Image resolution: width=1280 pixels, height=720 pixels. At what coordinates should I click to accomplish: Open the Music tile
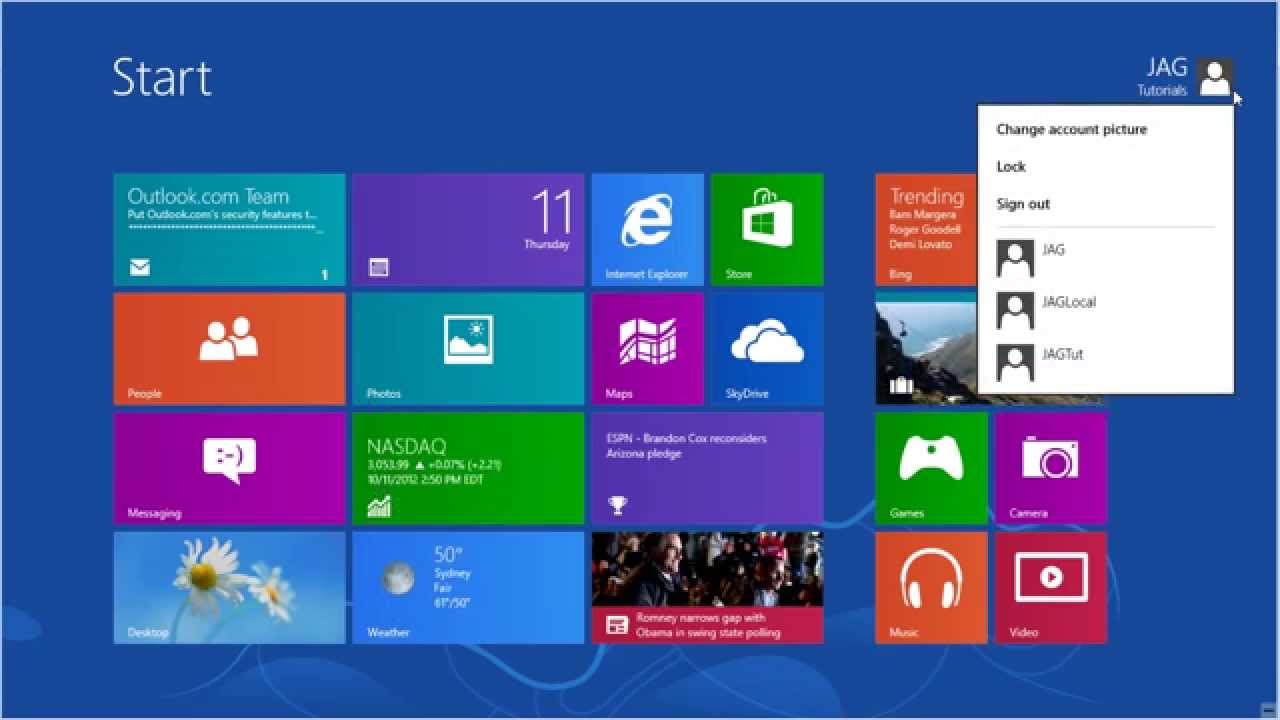(x=931, y=588)
